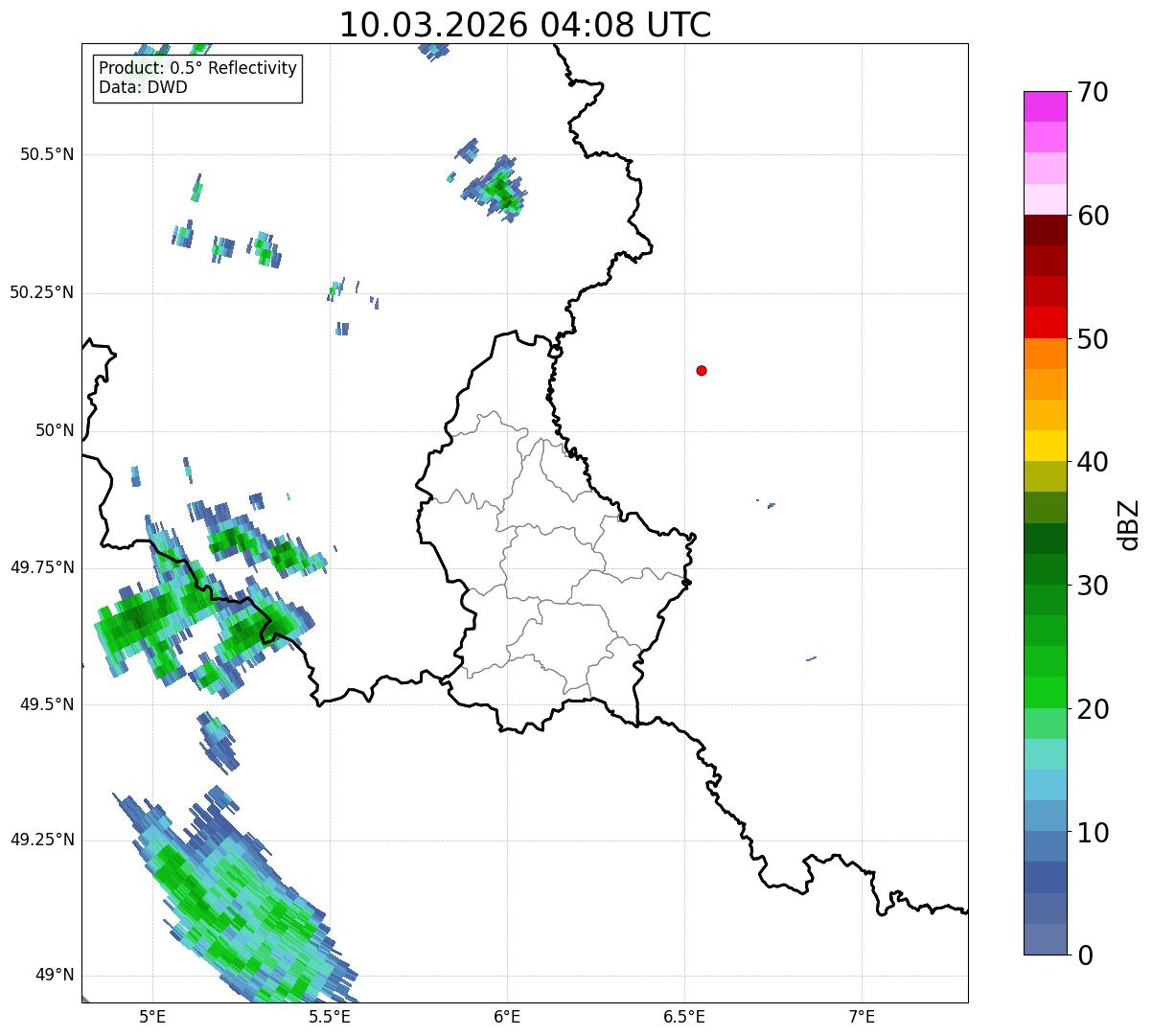Click the 7°E longitude label
The image size is (1152, 1036).
pyautogui.click(x=862, y=1016)
